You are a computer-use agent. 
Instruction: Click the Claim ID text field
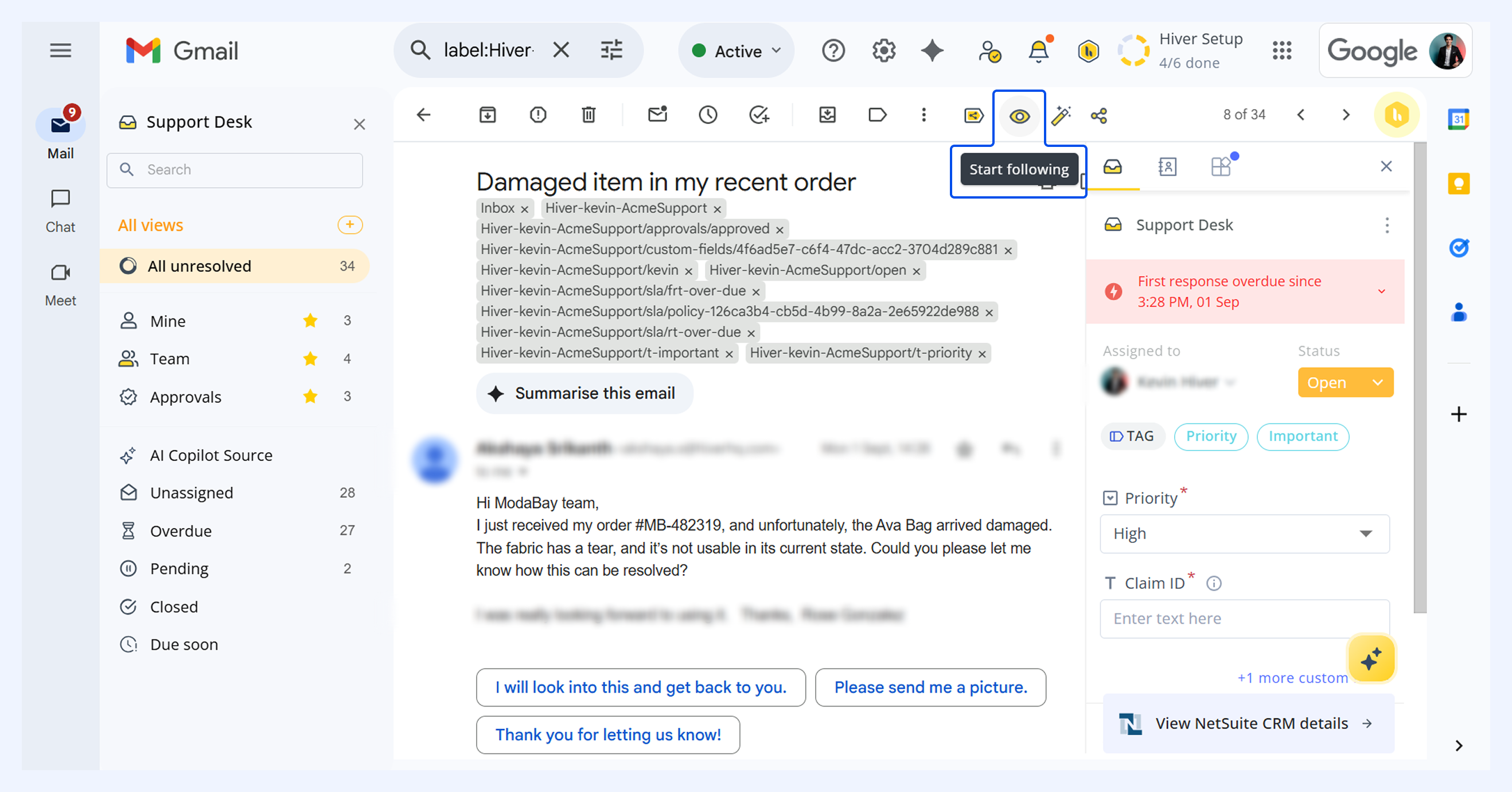pyautogui.click(x=1244, y=619)
